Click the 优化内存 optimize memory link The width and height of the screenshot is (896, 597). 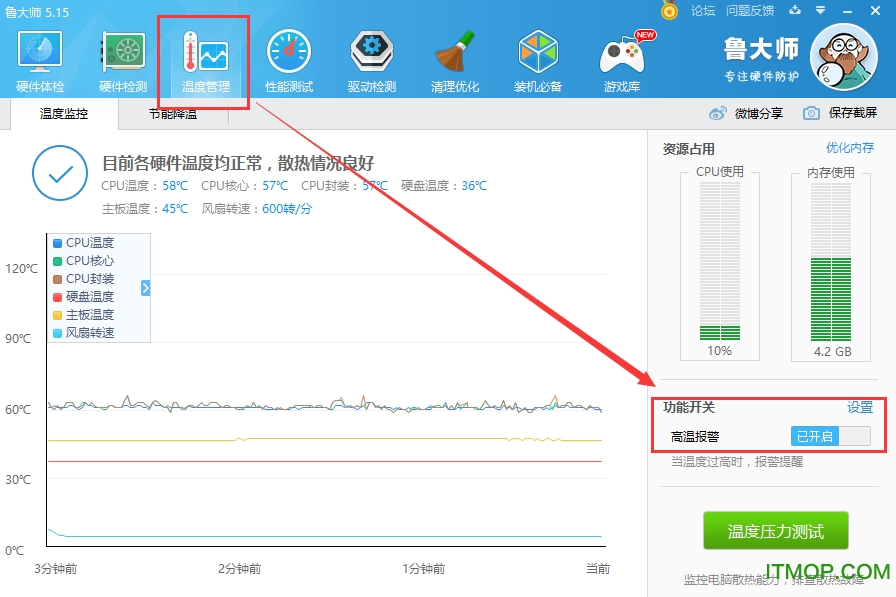850,148
